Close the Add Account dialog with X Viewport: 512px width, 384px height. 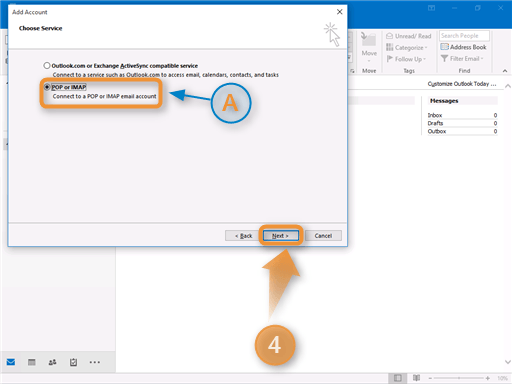(x=340, y=12)
